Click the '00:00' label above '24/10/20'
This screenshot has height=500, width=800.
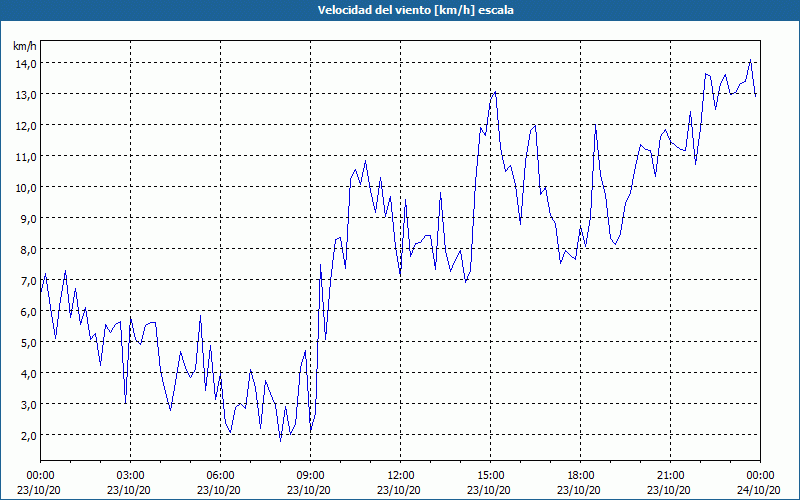(760, 476)
